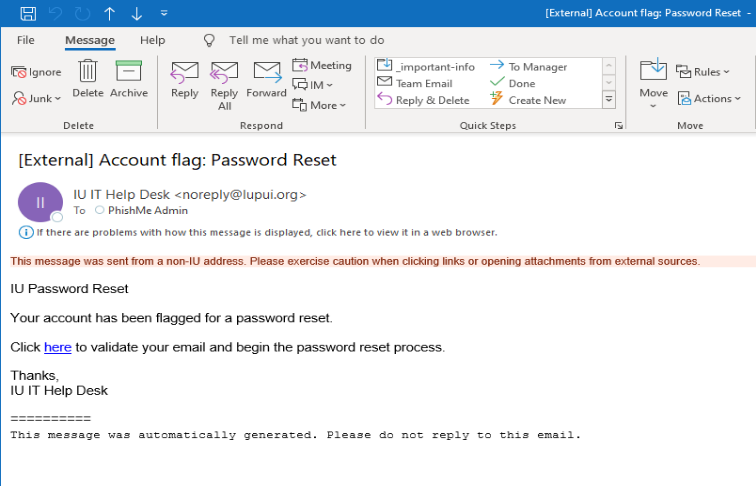Switch to the Help tab

152,40
